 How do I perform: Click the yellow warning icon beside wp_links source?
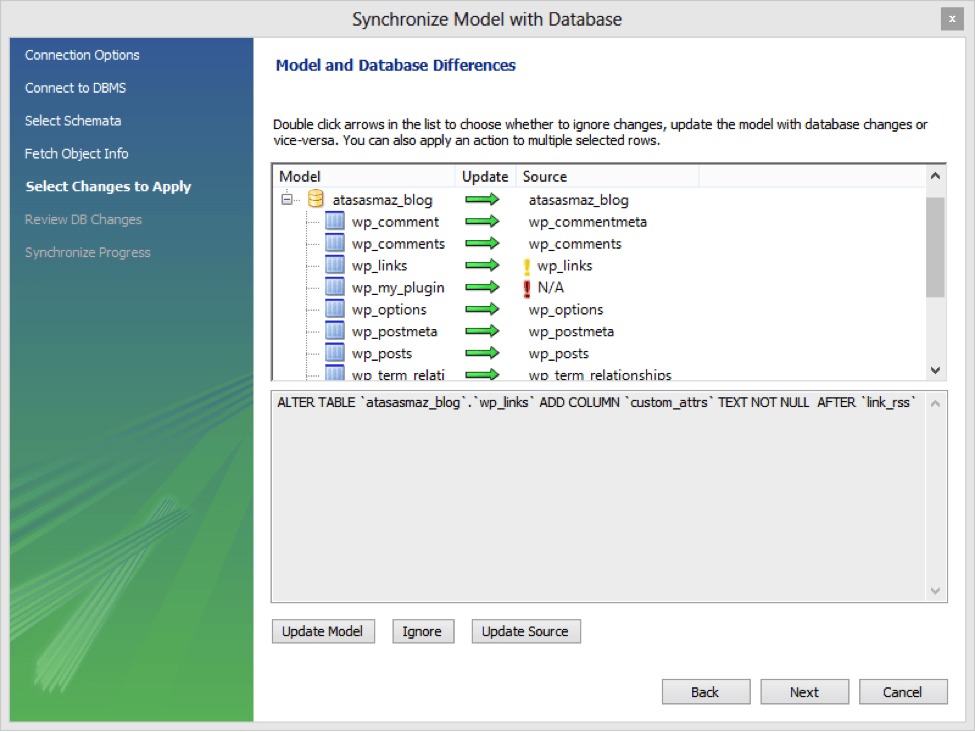[527, 266]
